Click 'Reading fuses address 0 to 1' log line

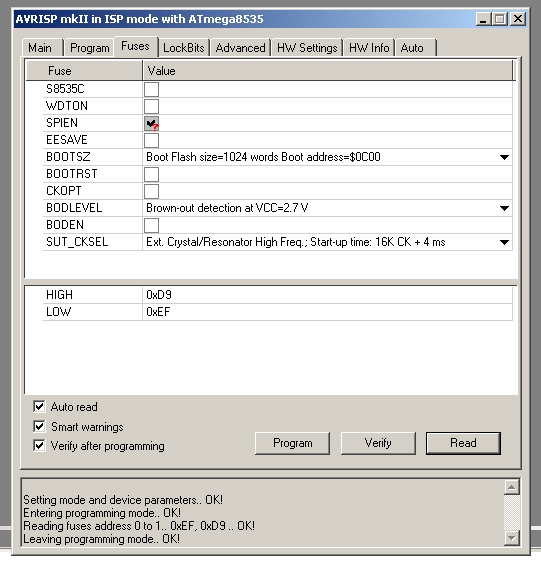(x=139, y=526)
